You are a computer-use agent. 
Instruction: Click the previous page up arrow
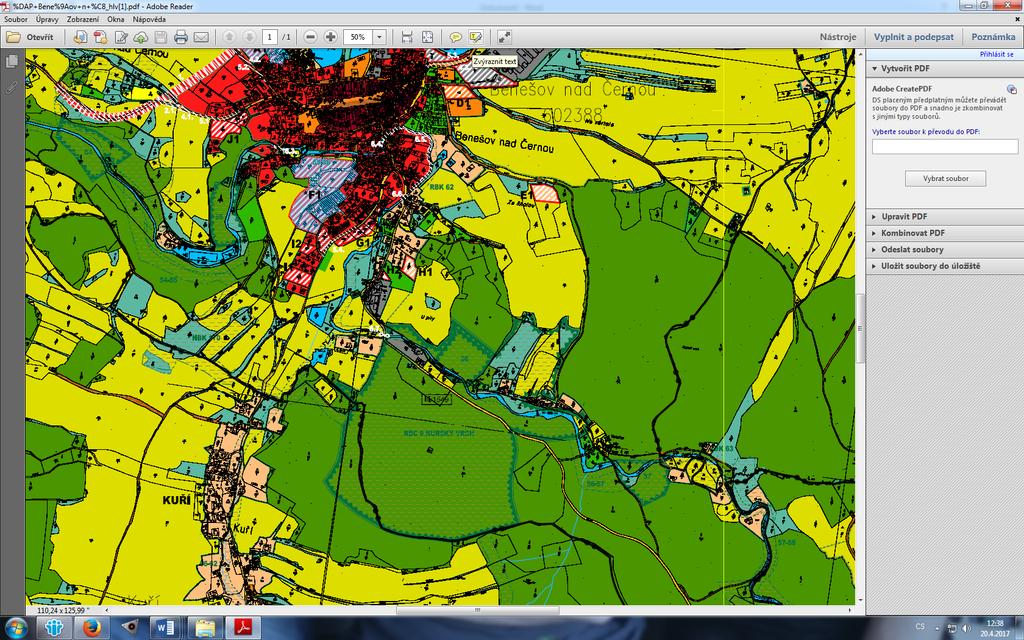(229, 37)
